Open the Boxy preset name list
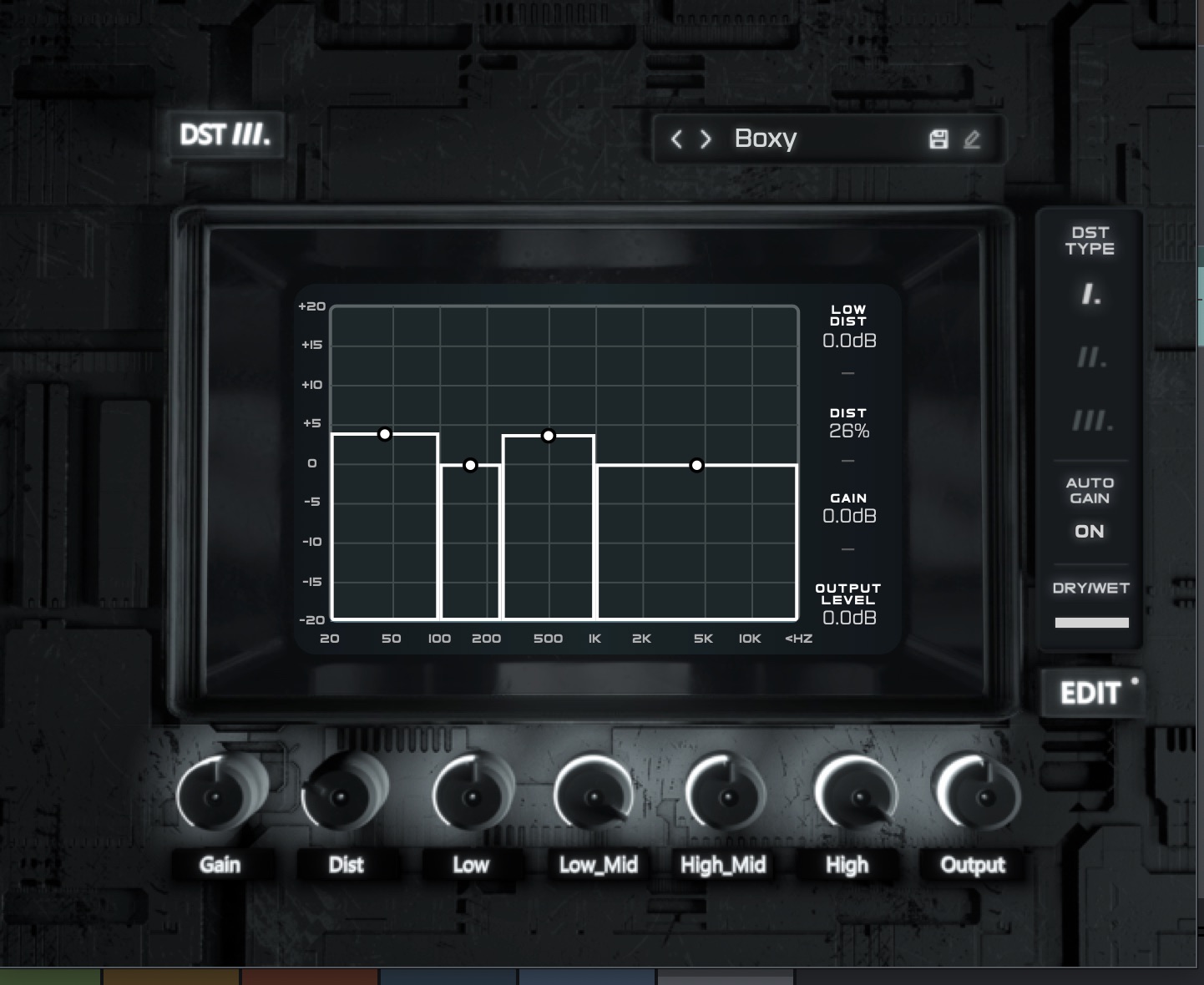Image resolution: width=1204 pixels, height=985 pixels. click(x=765, y=139)
